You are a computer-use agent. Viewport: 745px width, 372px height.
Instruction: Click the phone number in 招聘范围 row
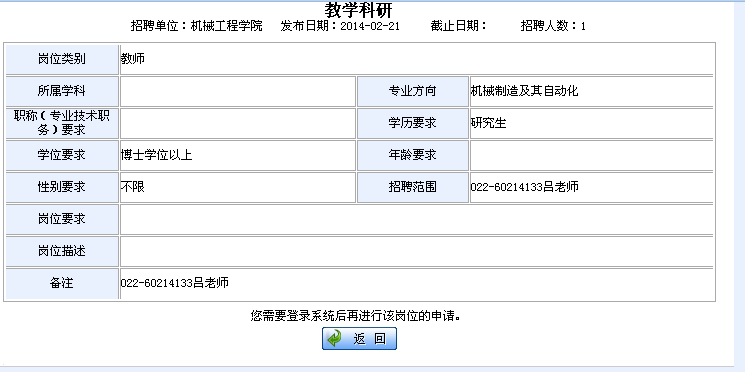[506, 187]
